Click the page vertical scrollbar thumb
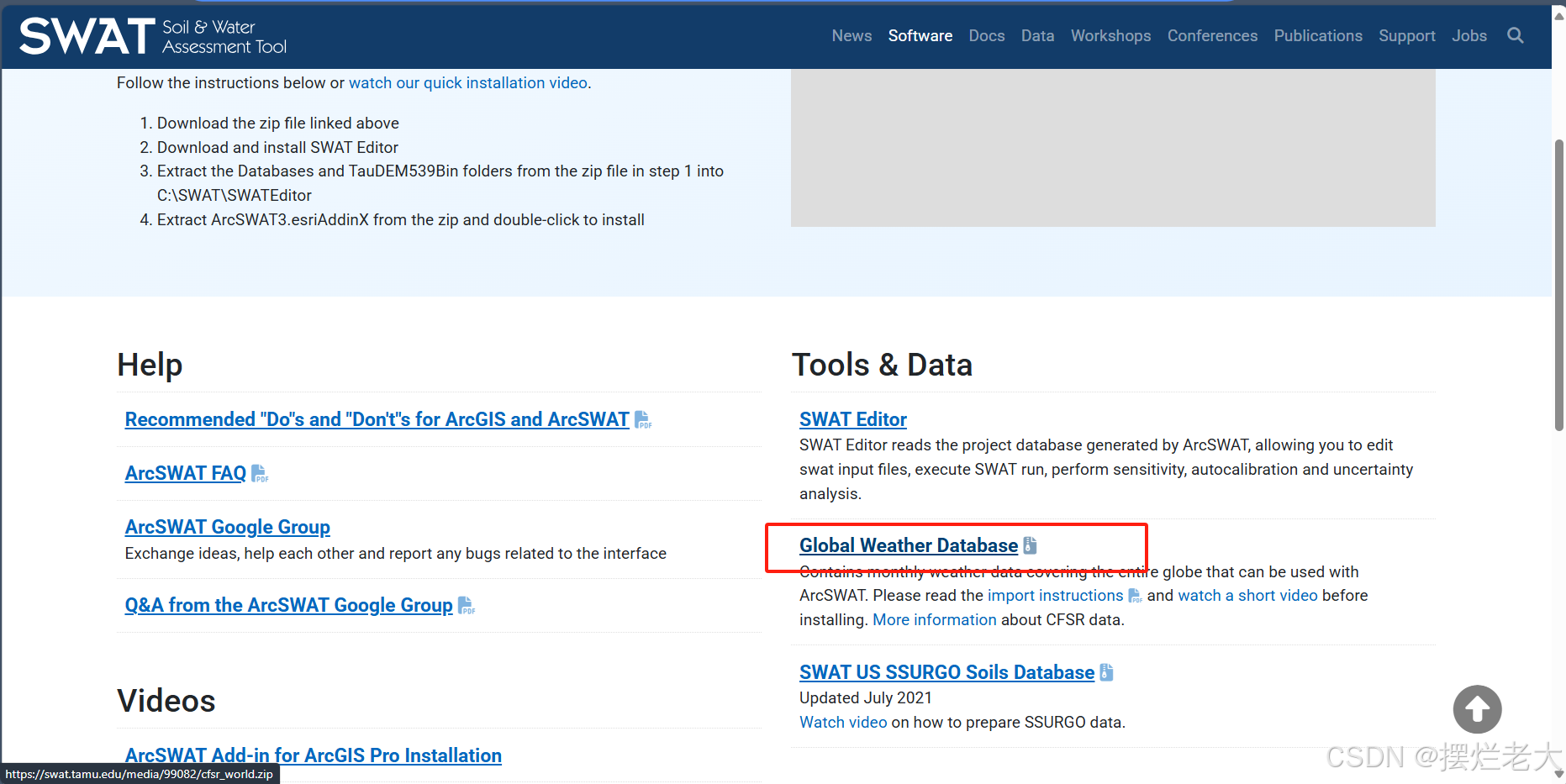 (x=1558, y=285)
